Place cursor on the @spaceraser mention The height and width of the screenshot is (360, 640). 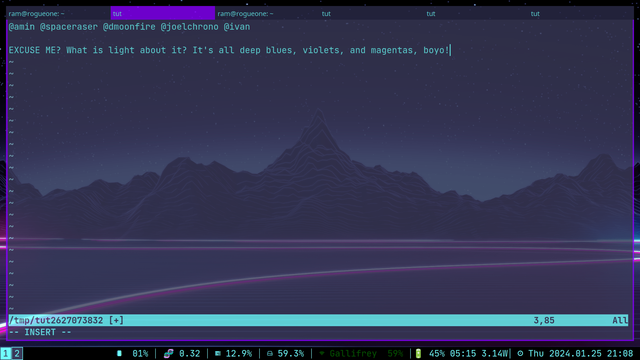pos(69,27)
